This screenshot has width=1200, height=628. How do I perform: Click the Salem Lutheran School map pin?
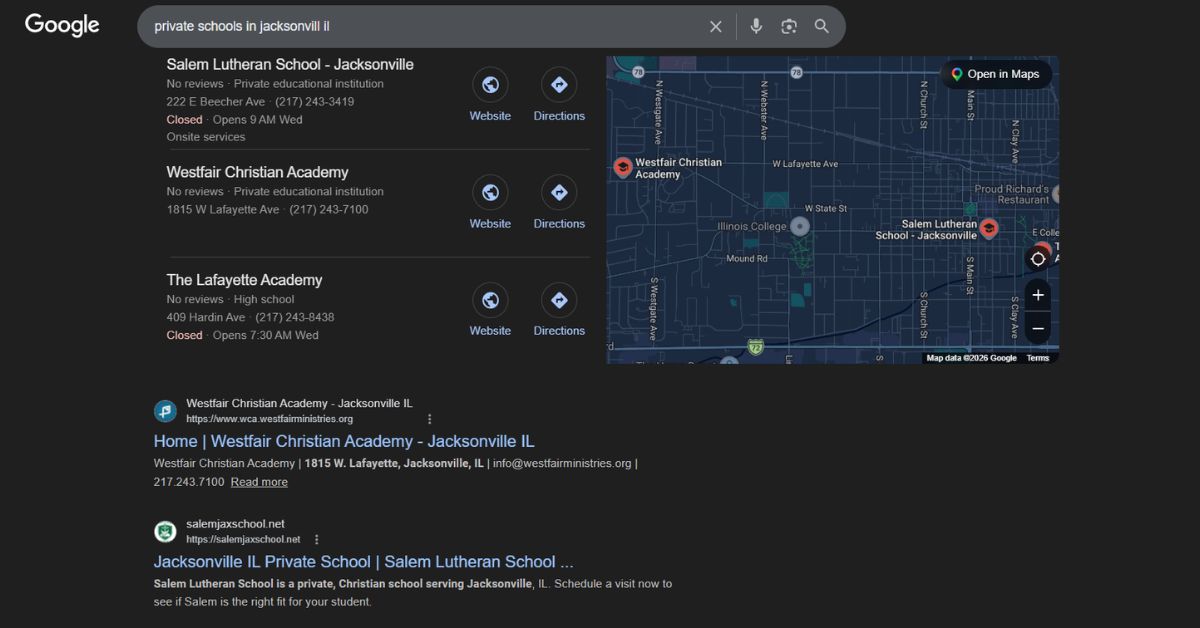(988, 228)
